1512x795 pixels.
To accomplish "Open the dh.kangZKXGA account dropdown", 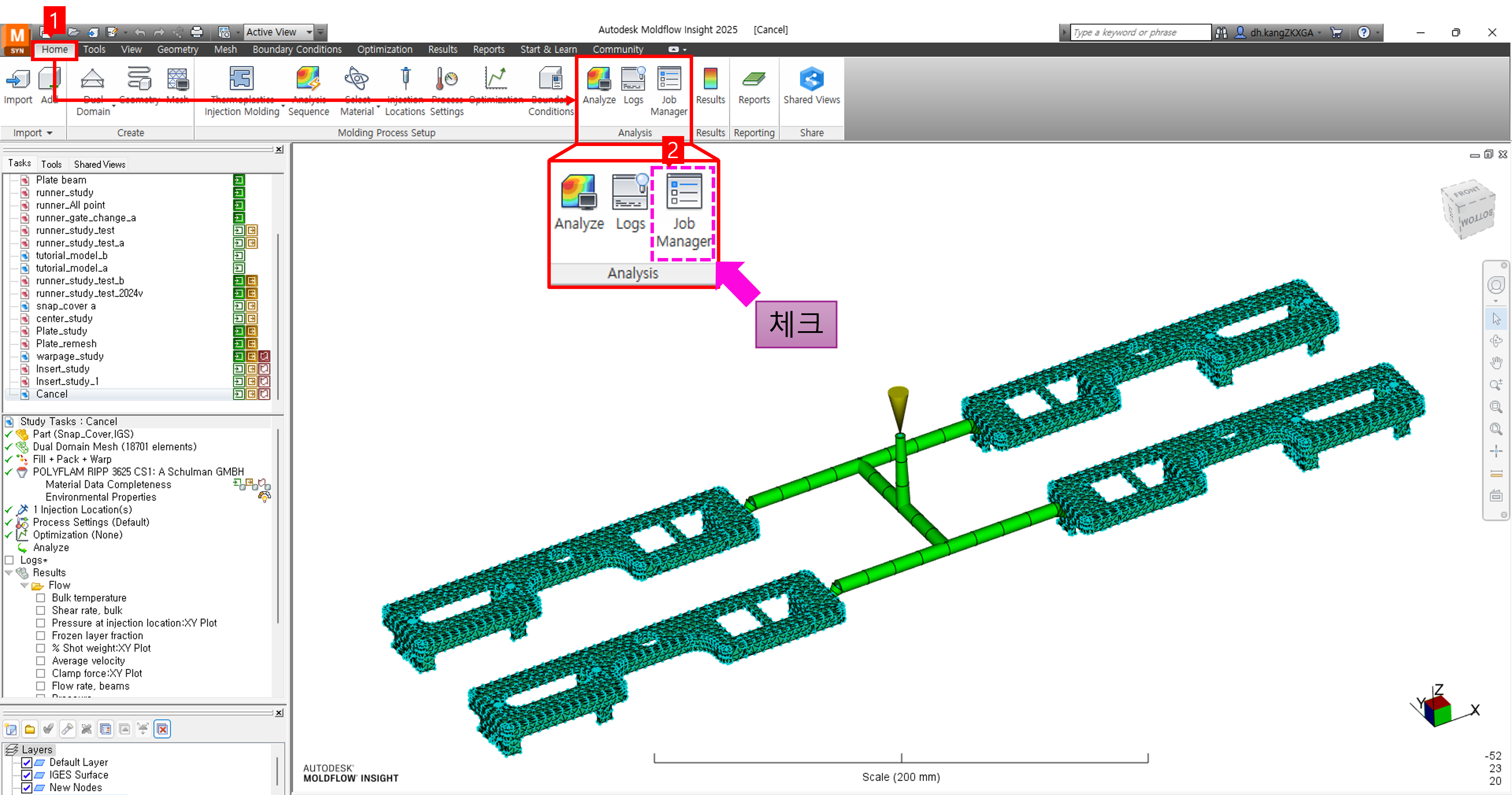I will tap(1320, 32).
